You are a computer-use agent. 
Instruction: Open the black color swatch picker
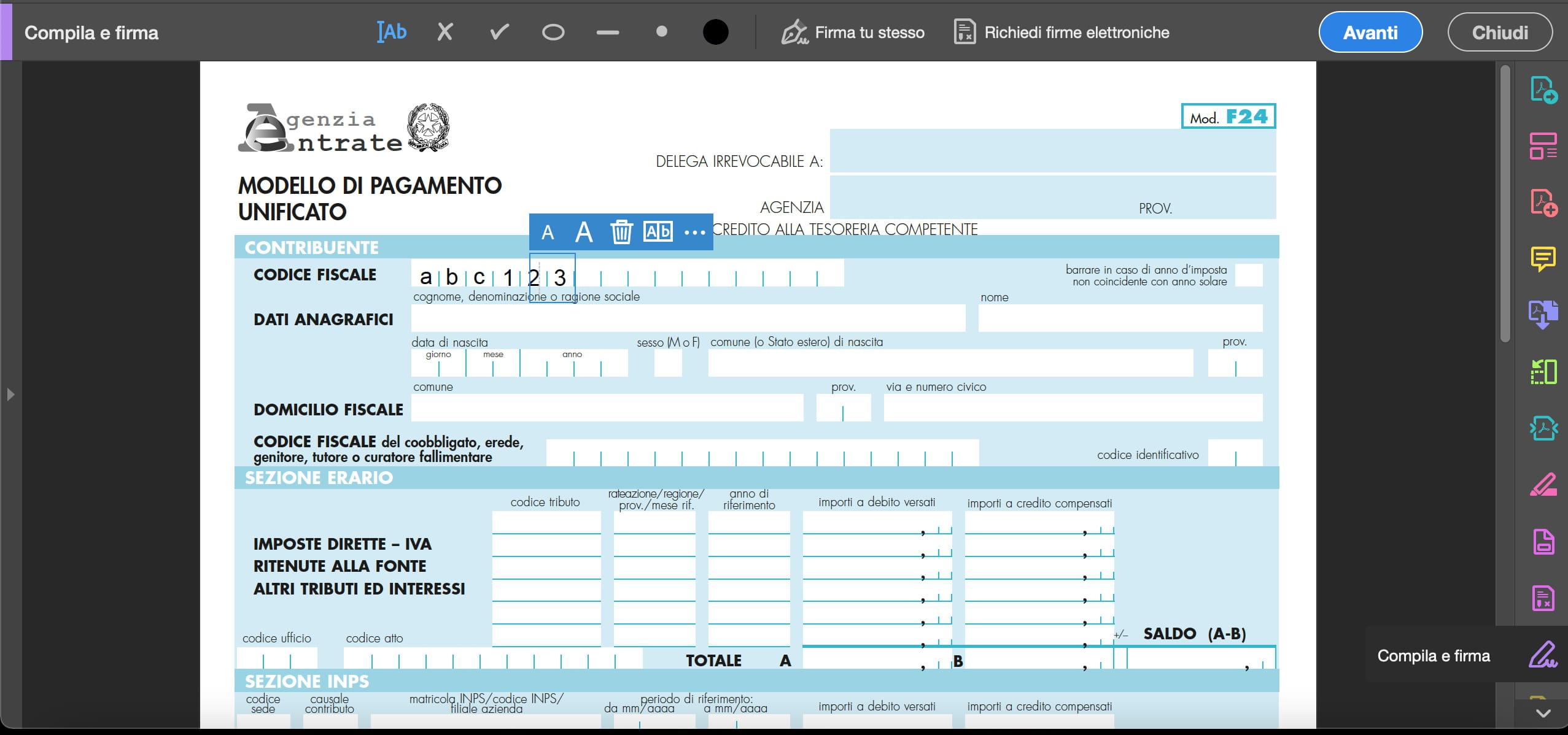pyautogui.click(x=715, y=32)
